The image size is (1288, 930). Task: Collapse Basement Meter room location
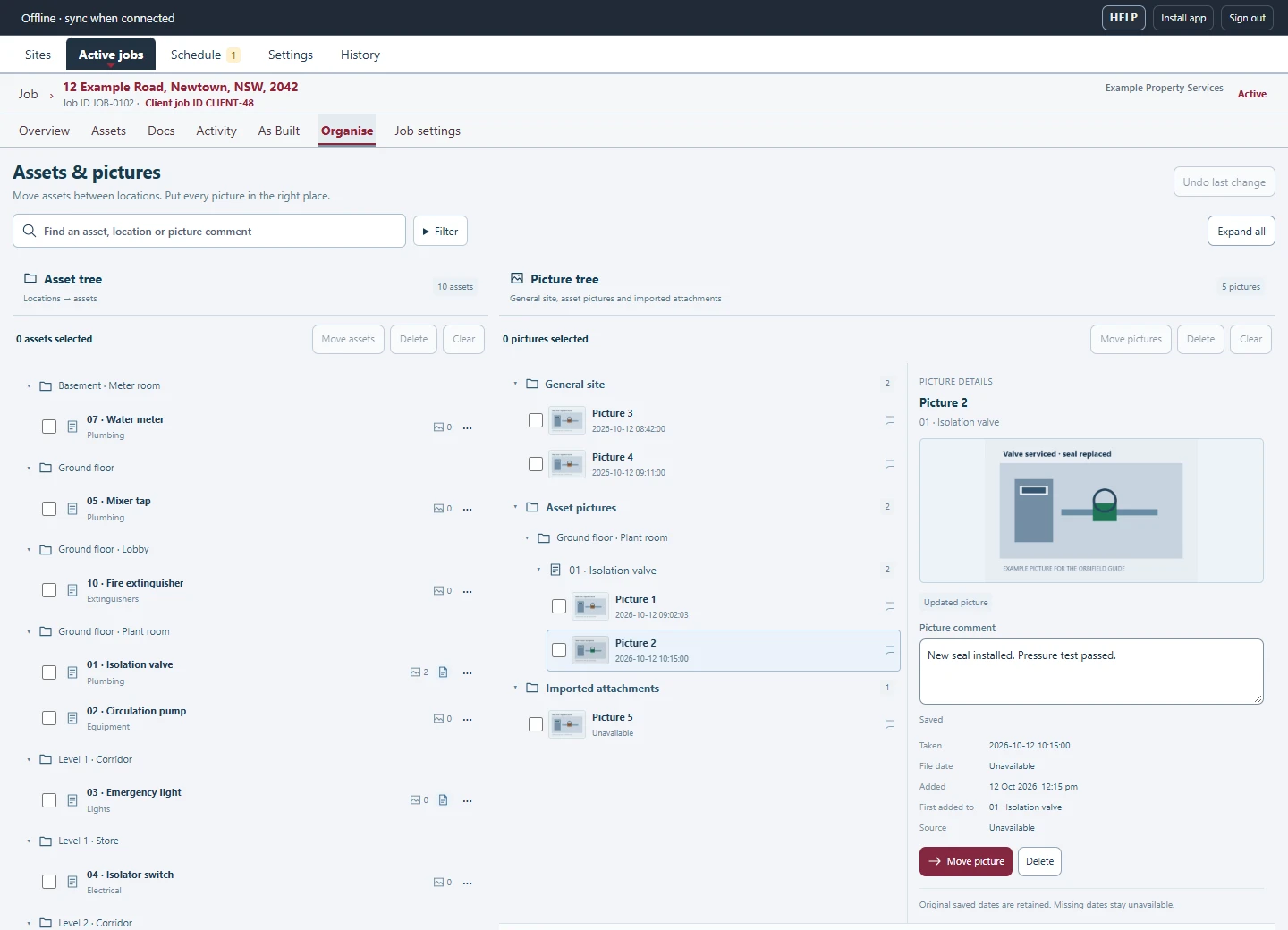29,386
